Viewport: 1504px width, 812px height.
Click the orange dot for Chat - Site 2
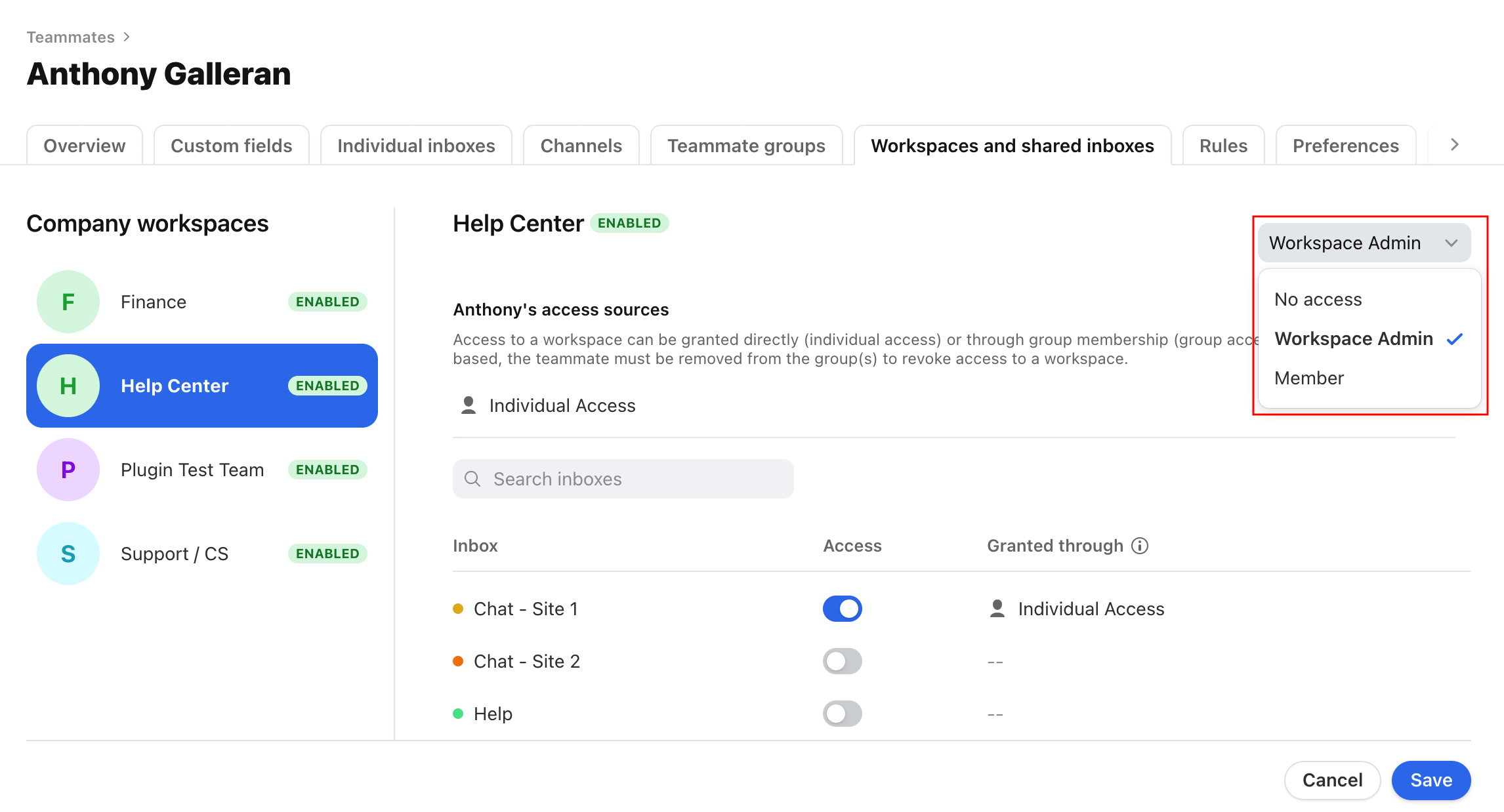click(x=458, y=661)
